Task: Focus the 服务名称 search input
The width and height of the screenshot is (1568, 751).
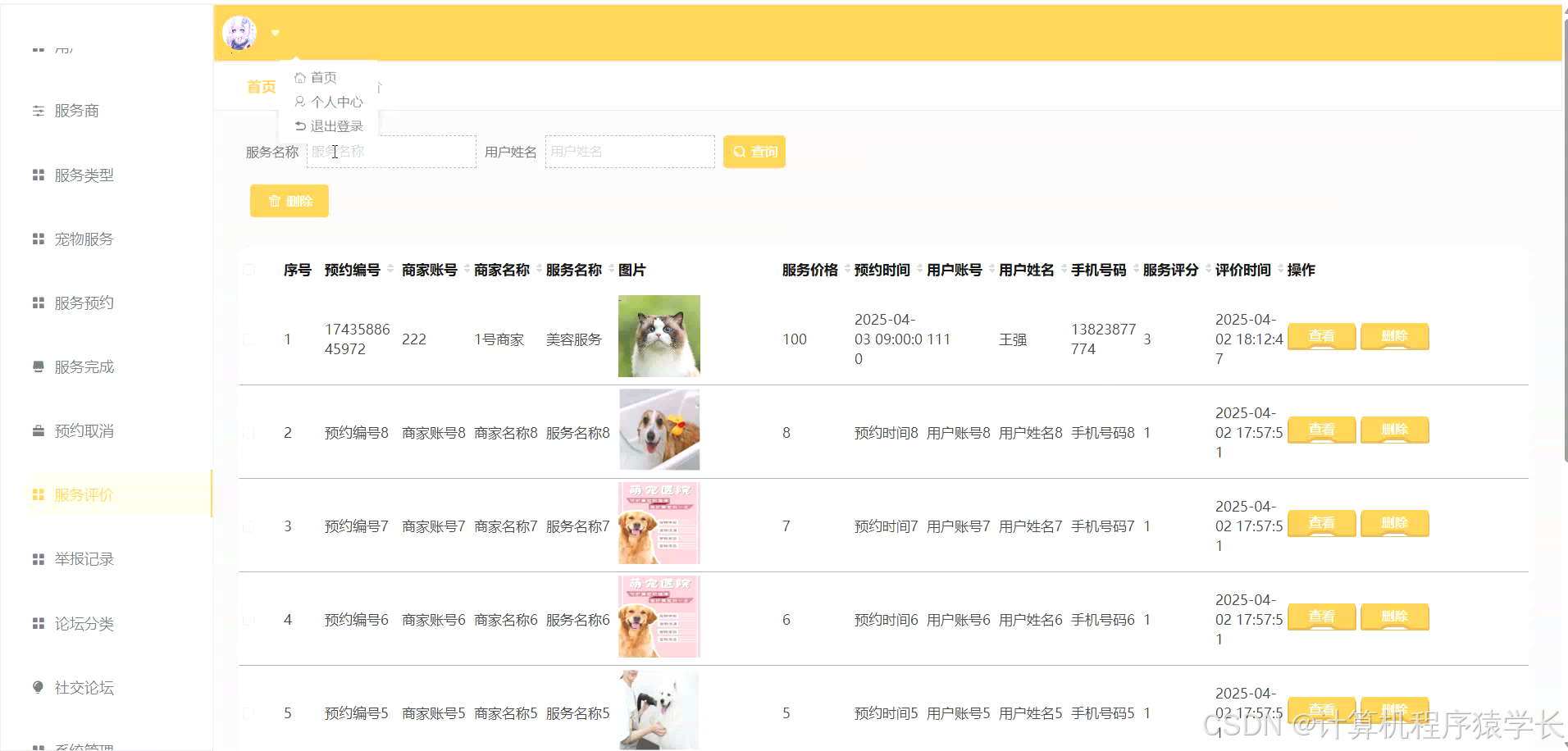Action: (x=391, y=152)
